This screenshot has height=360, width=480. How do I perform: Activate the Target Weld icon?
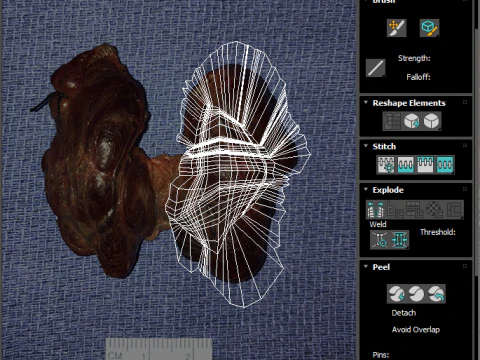click(x=380, y=240)
